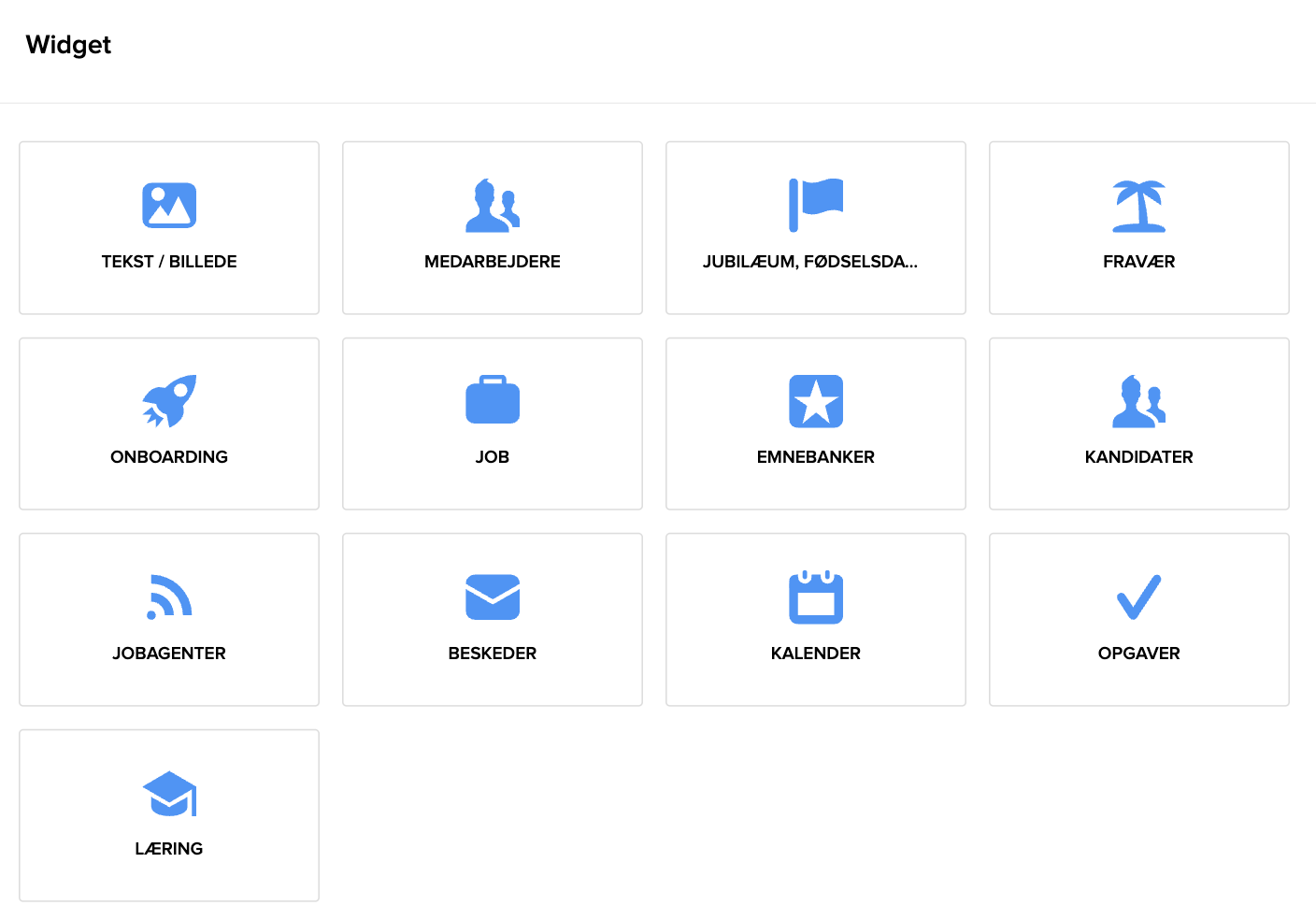Click the Widget page heading
This screenshot has width=1316, height=920.
68,45
